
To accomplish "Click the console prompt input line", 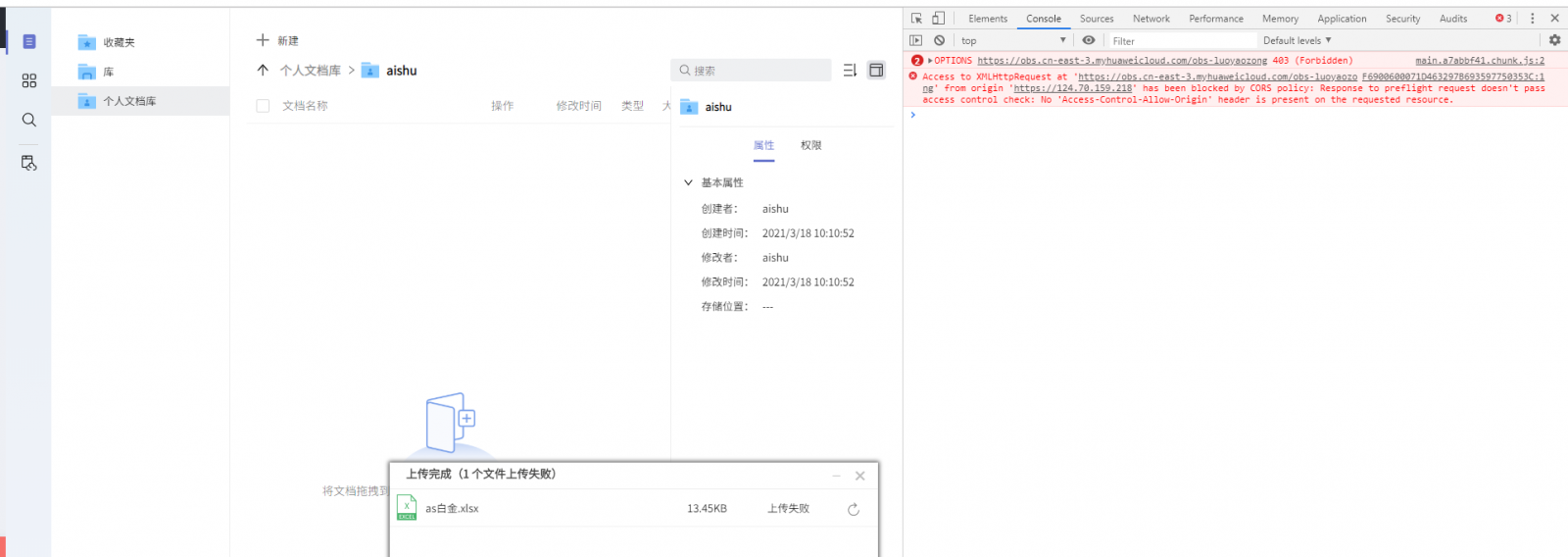I will click(x=1240, y=115).
